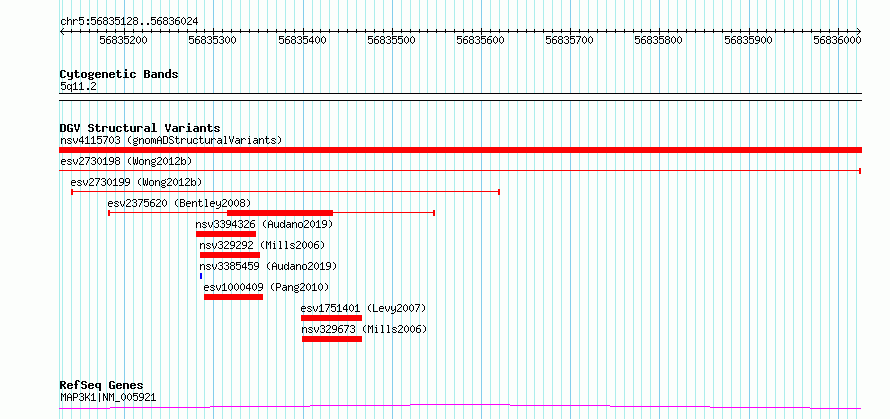Click ruler position 56836000
The height and width of the screenshot is (419, 890).
pos(838,40)
